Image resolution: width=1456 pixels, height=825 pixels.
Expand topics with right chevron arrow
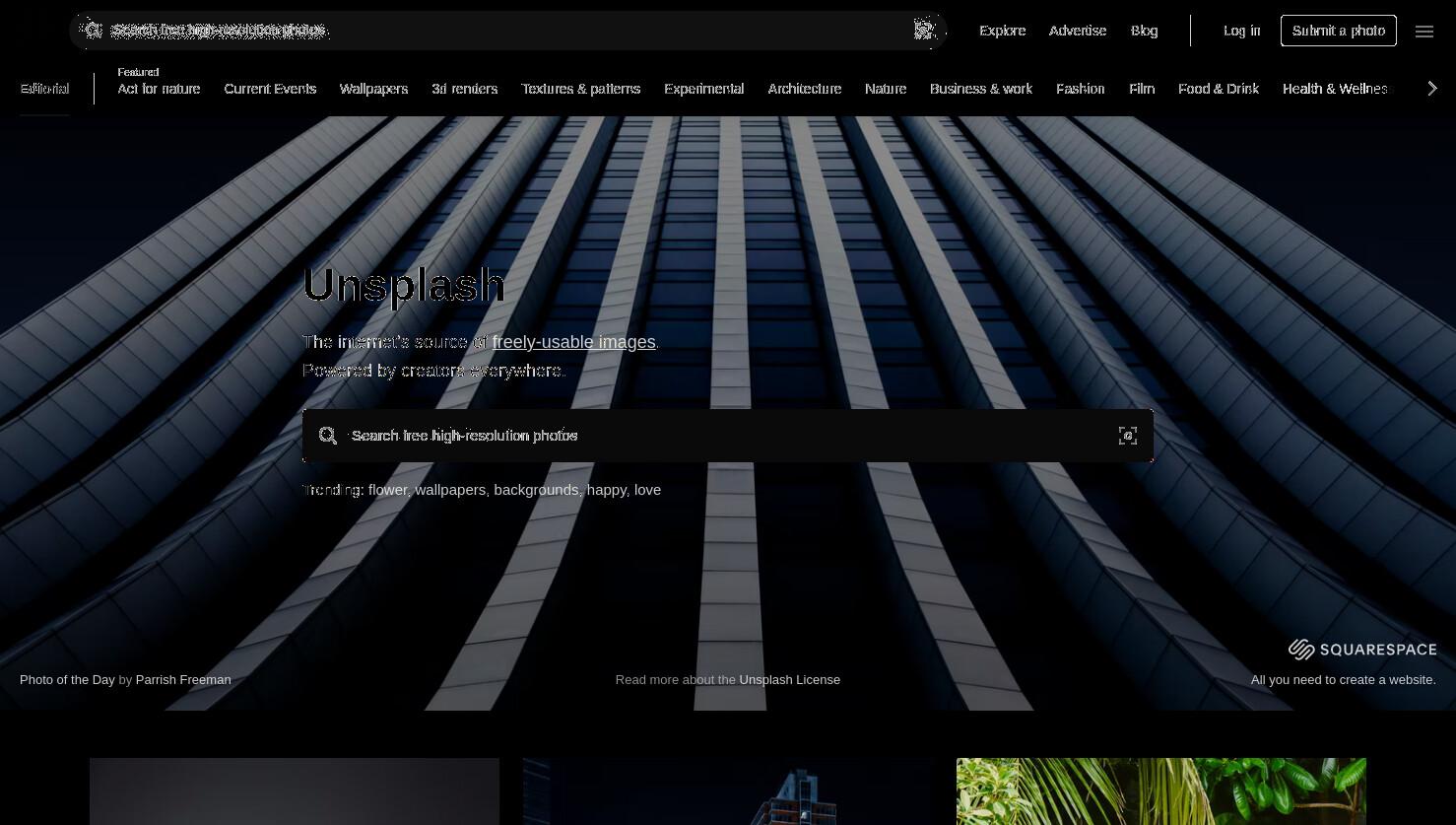click(1432, 89)
